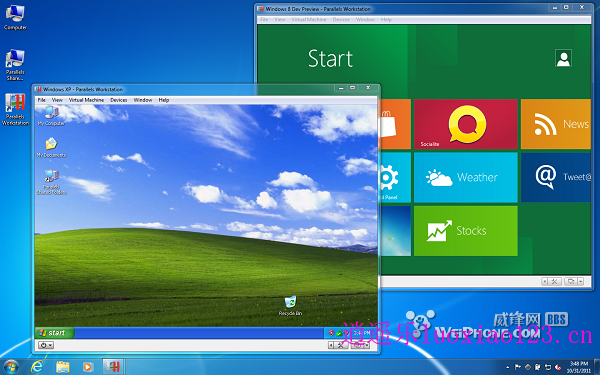Open Virtual Machine menu in Windows 8 window
Image resolution: width=600 pixels, height=375 pixels.
(309, 20)
